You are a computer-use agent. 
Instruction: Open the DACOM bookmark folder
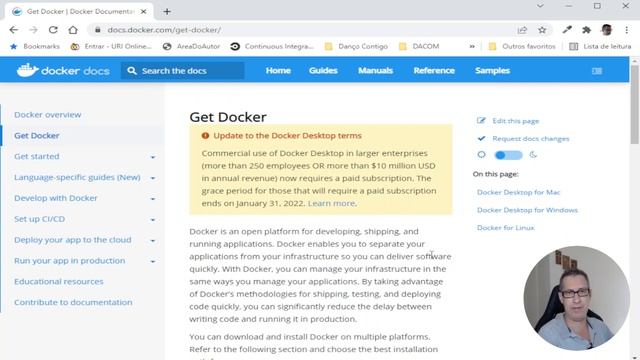click(x=419, y=47)
